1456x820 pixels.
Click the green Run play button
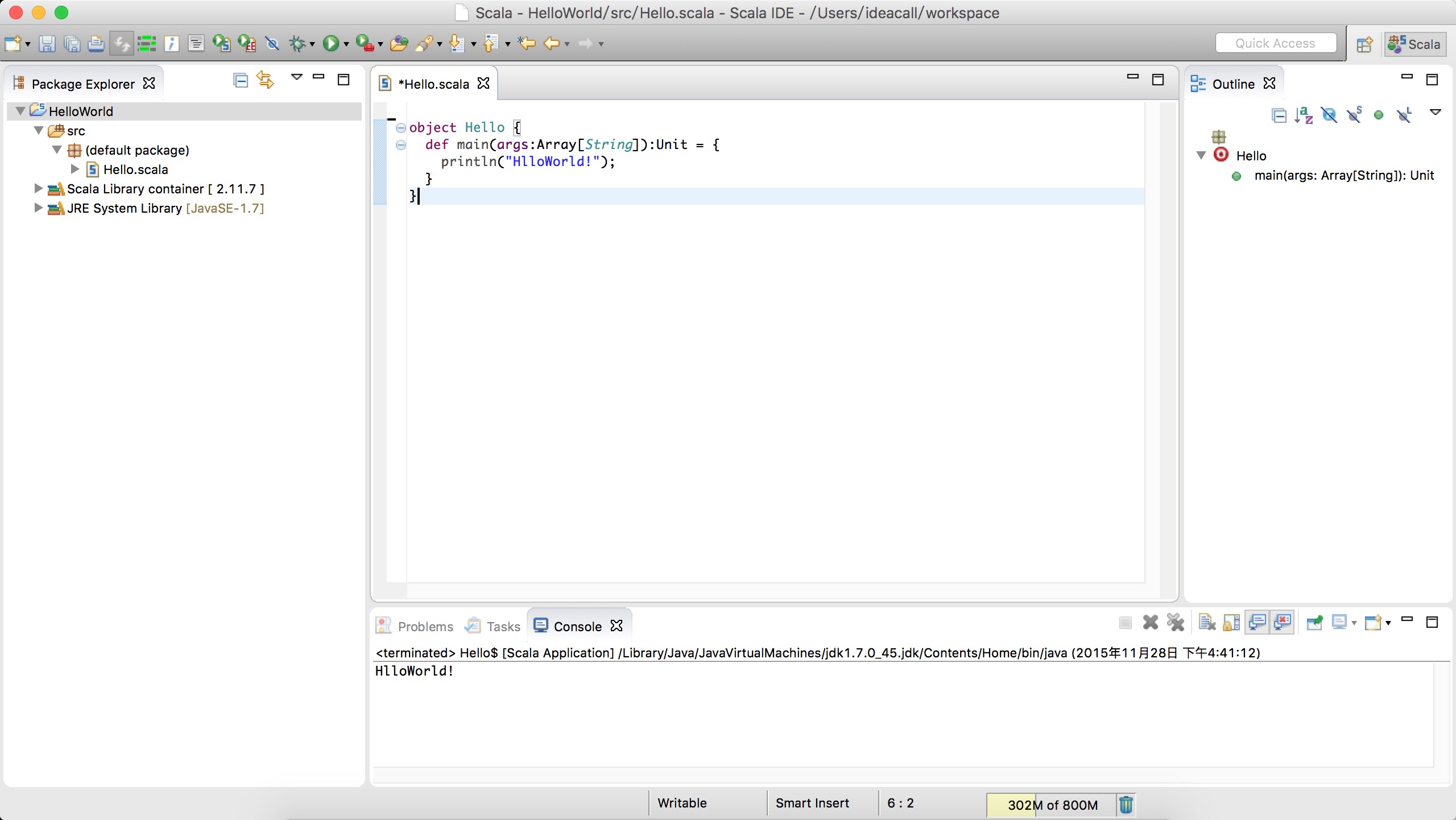pyautogui.click(x=330, y=44)
